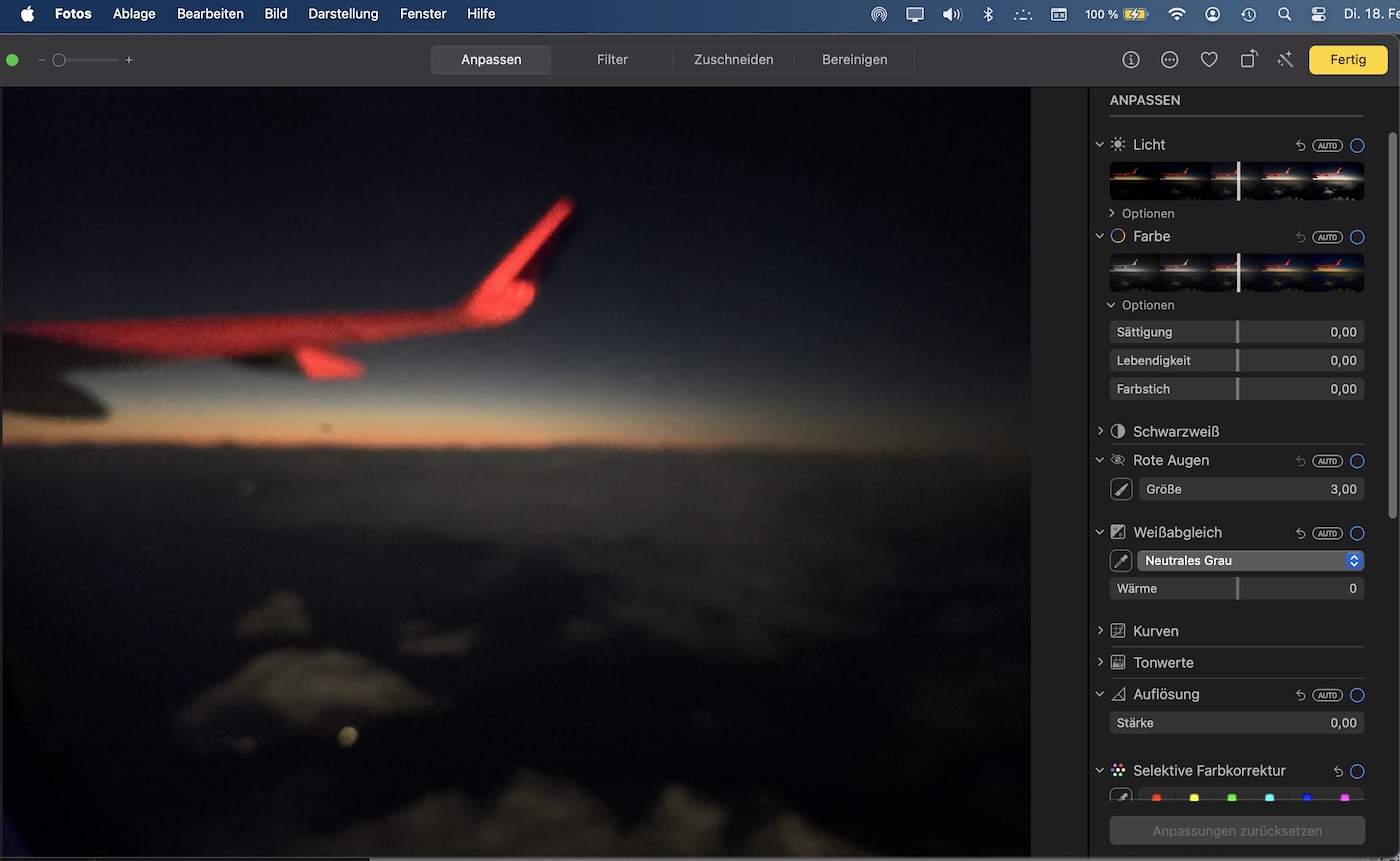Select the Rote Augen brush tool

tap(1121, 489)
